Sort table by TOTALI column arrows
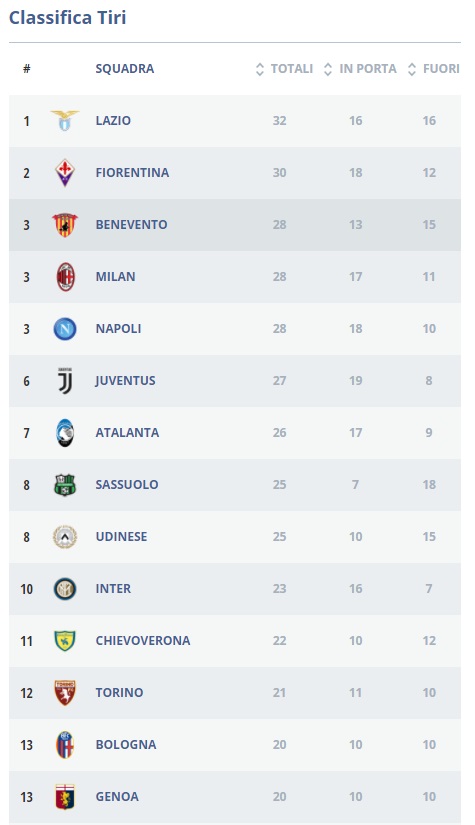Image resolution: width=475 pixels, height=825 pixels. (259, 69)
